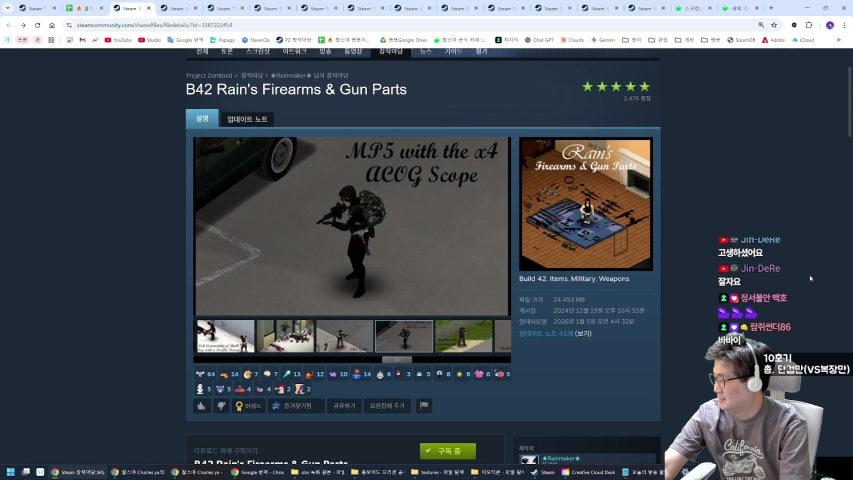Switch to the update notes tab
This screenshot has width=853, height=480.
pyautogui.click(x=247, y=119)
